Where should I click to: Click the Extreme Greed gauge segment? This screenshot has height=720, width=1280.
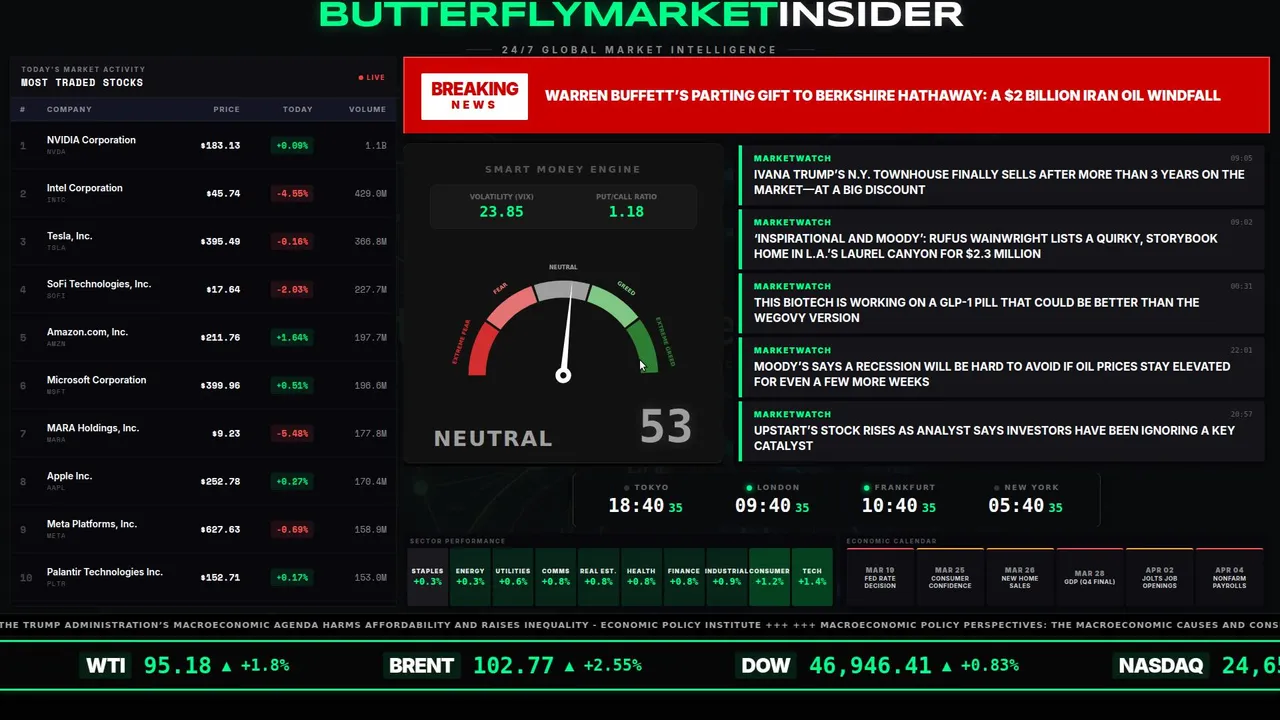[644, 349]
